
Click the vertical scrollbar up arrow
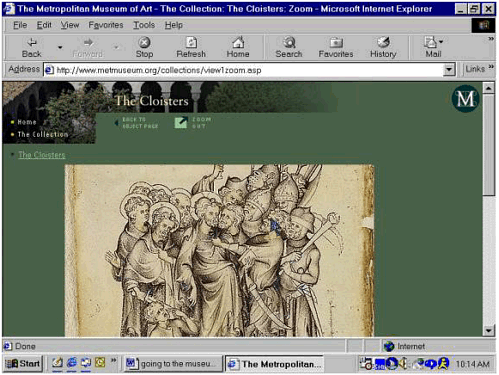(x=489, y=88)
